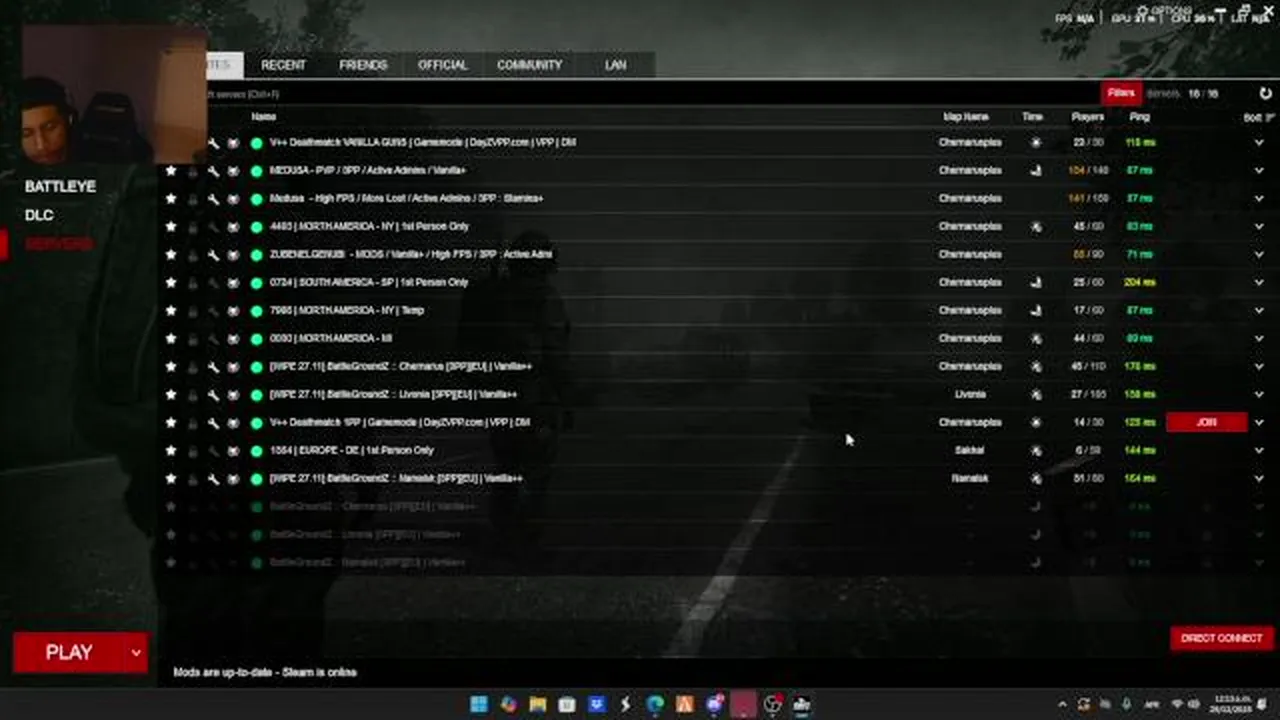
Task: Refresh the server list with the circular arrow
Action: click(1265, 93)
